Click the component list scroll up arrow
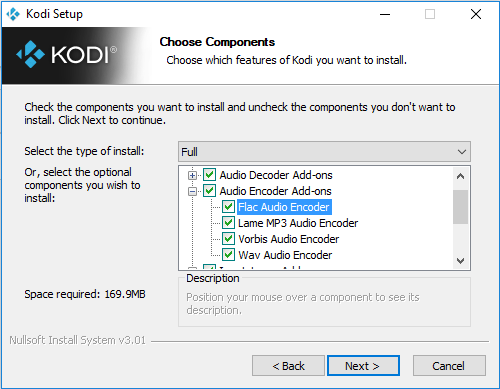The width and height of the screenshot is (500, 389). pos(460,176)
